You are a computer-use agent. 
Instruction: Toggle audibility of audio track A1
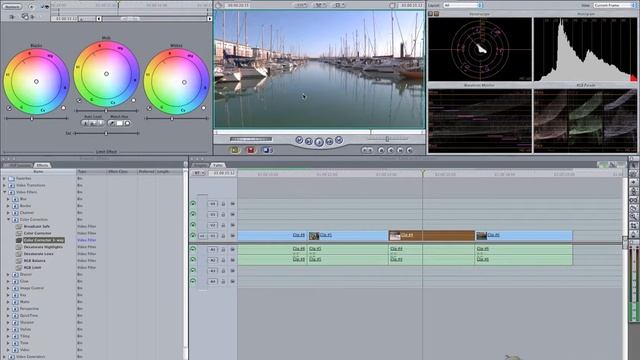[x=193, y=249]
